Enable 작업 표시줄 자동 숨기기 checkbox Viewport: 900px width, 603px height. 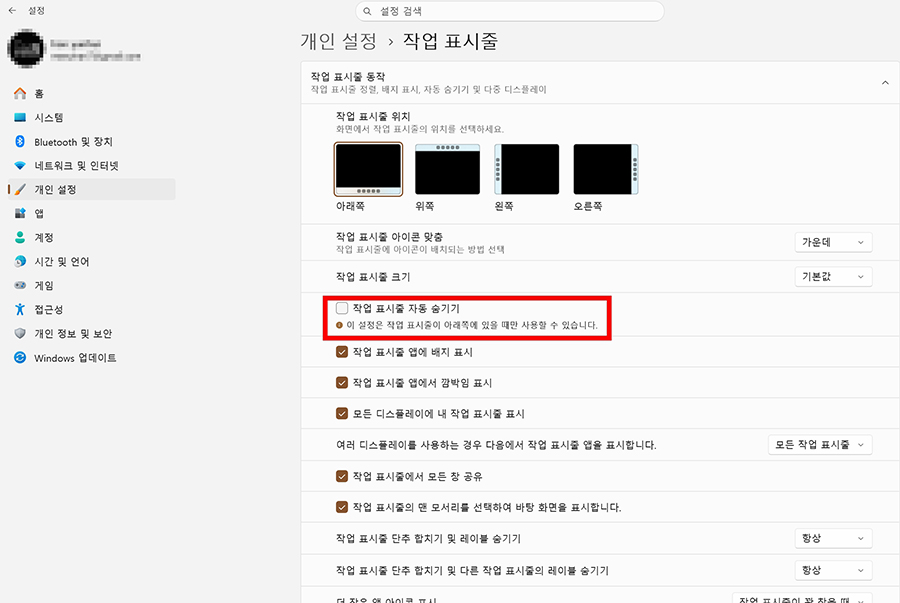click(342, 308)
